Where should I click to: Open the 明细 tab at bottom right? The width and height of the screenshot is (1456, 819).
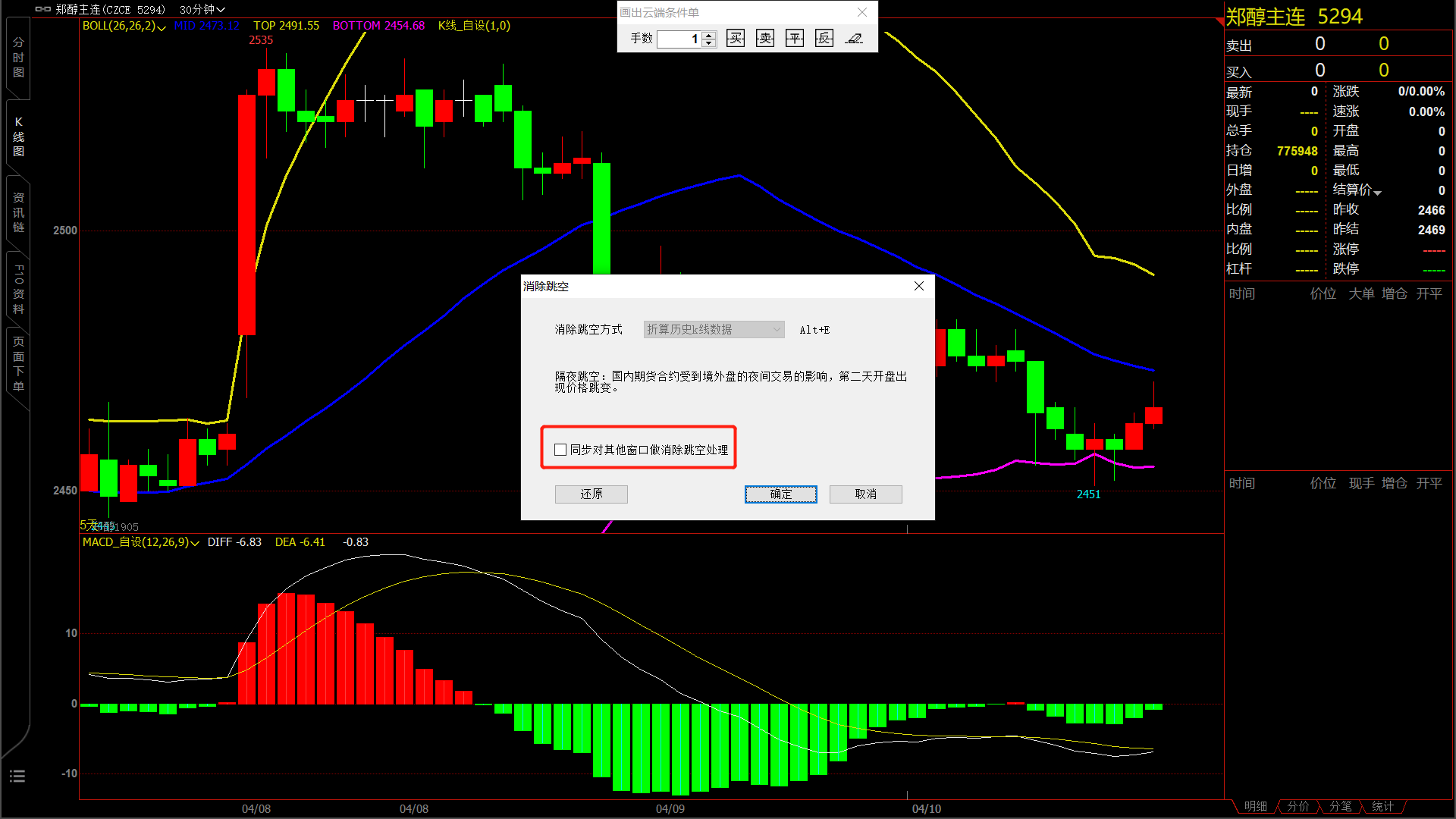pos(1256,806)
